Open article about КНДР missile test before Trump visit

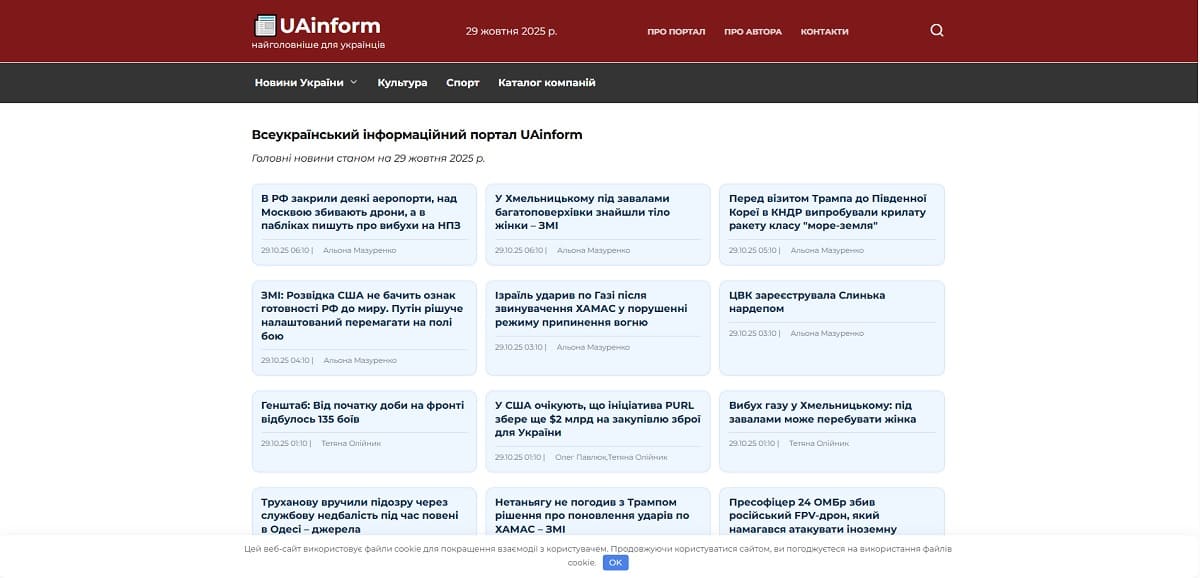(826, 211)
